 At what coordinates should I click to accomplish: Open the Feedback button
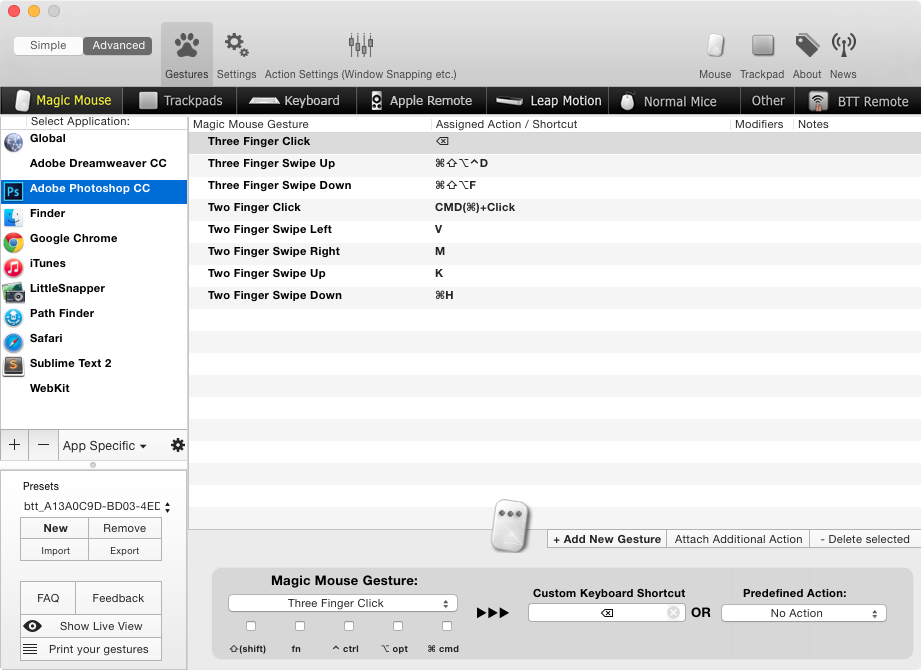tap(118, 598)
